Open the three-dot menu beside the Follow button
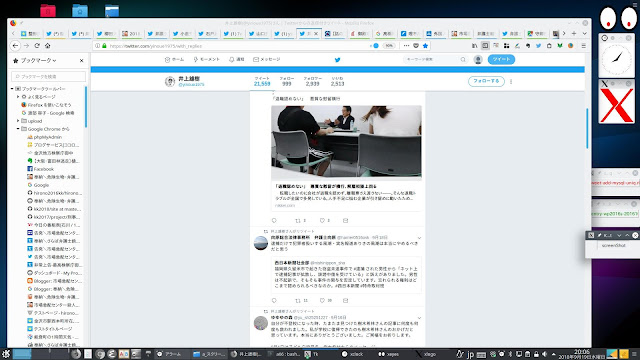640x360 pixels. point(511,81)
